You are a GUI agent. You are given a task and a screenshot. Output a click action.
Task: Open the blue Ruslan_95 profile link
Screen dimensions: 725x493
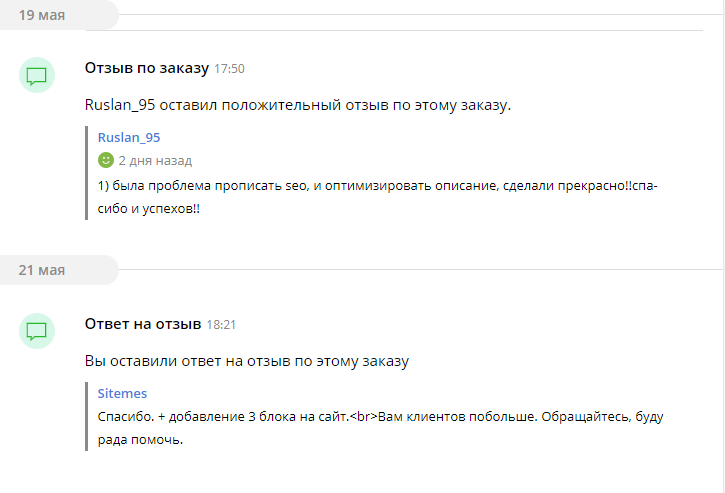pyautogui.click(x=129, y=137)
